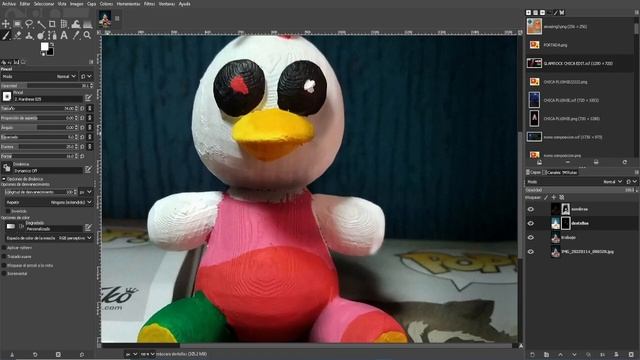Reset tool options to defaults
The image size is (640, 360).
(x=82, y=355)
